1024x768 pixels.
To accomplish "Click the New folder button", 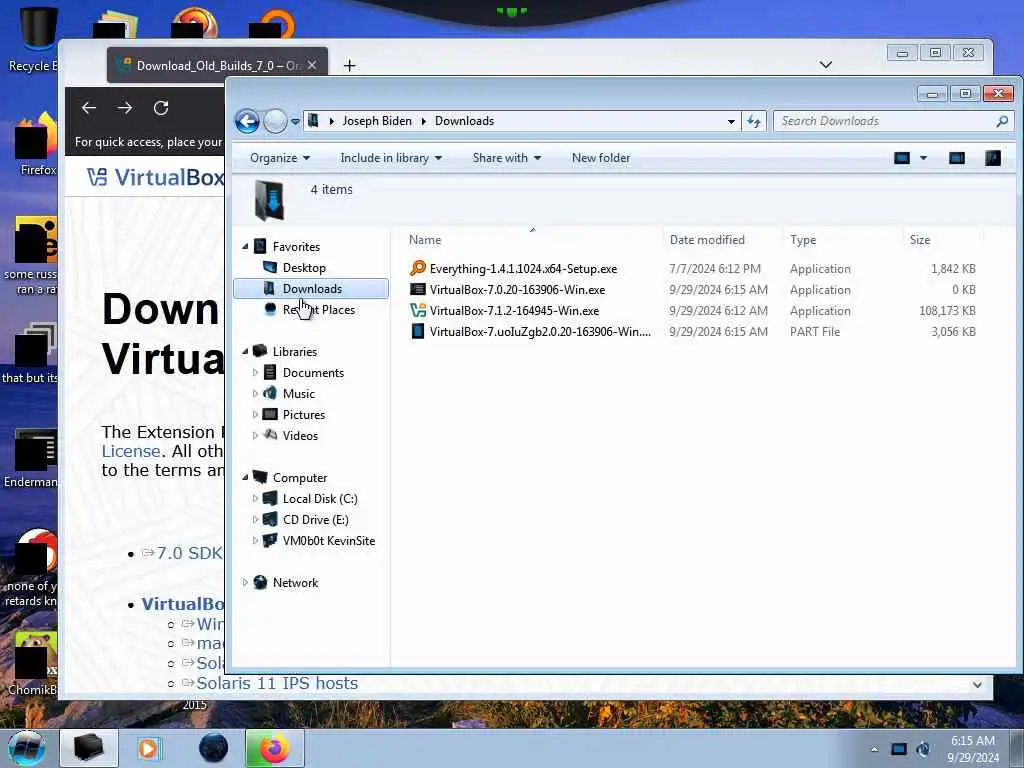I will (x=601, y=158).
